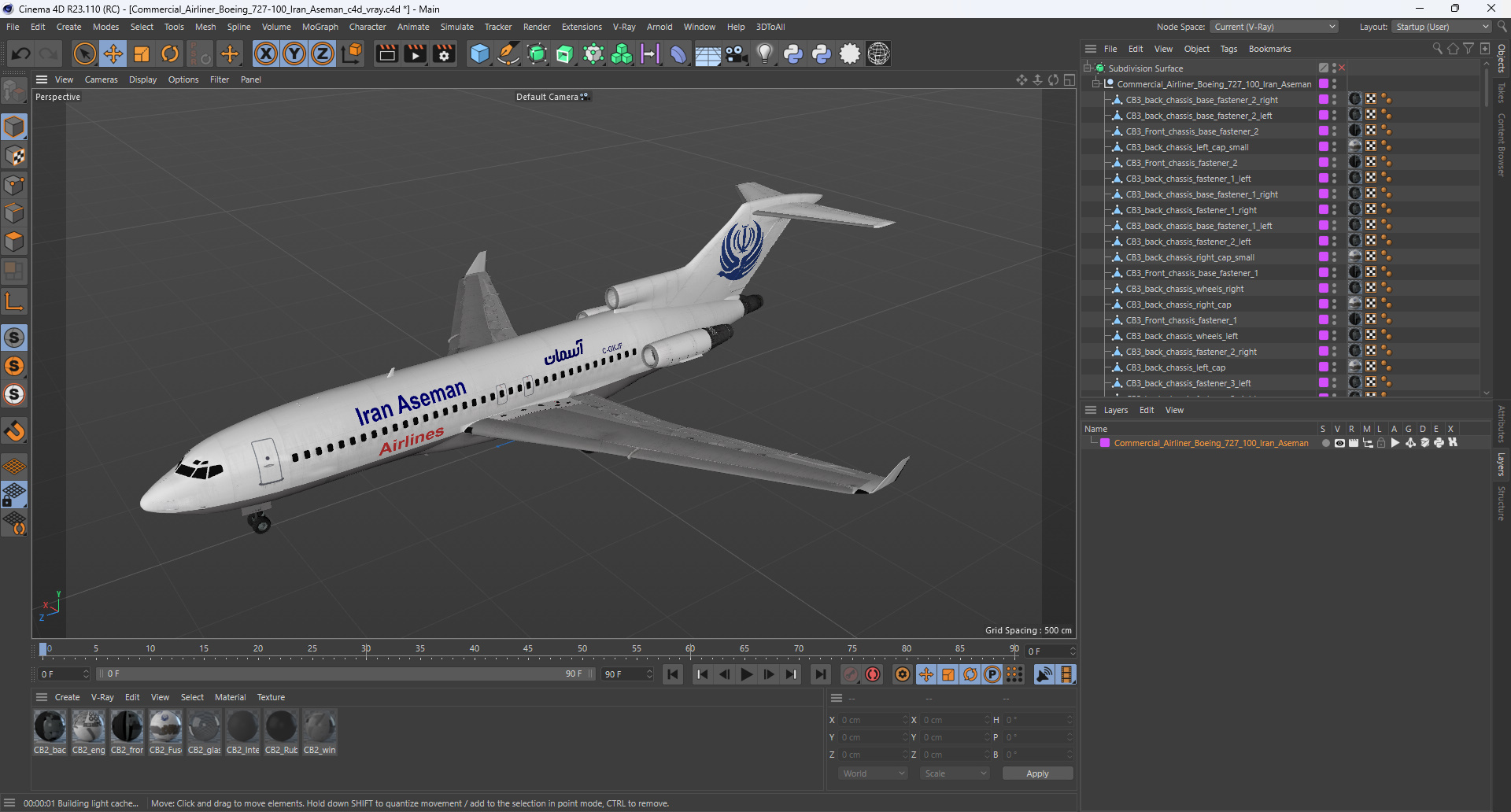Open the MoGraph menu

pos(320,27)
